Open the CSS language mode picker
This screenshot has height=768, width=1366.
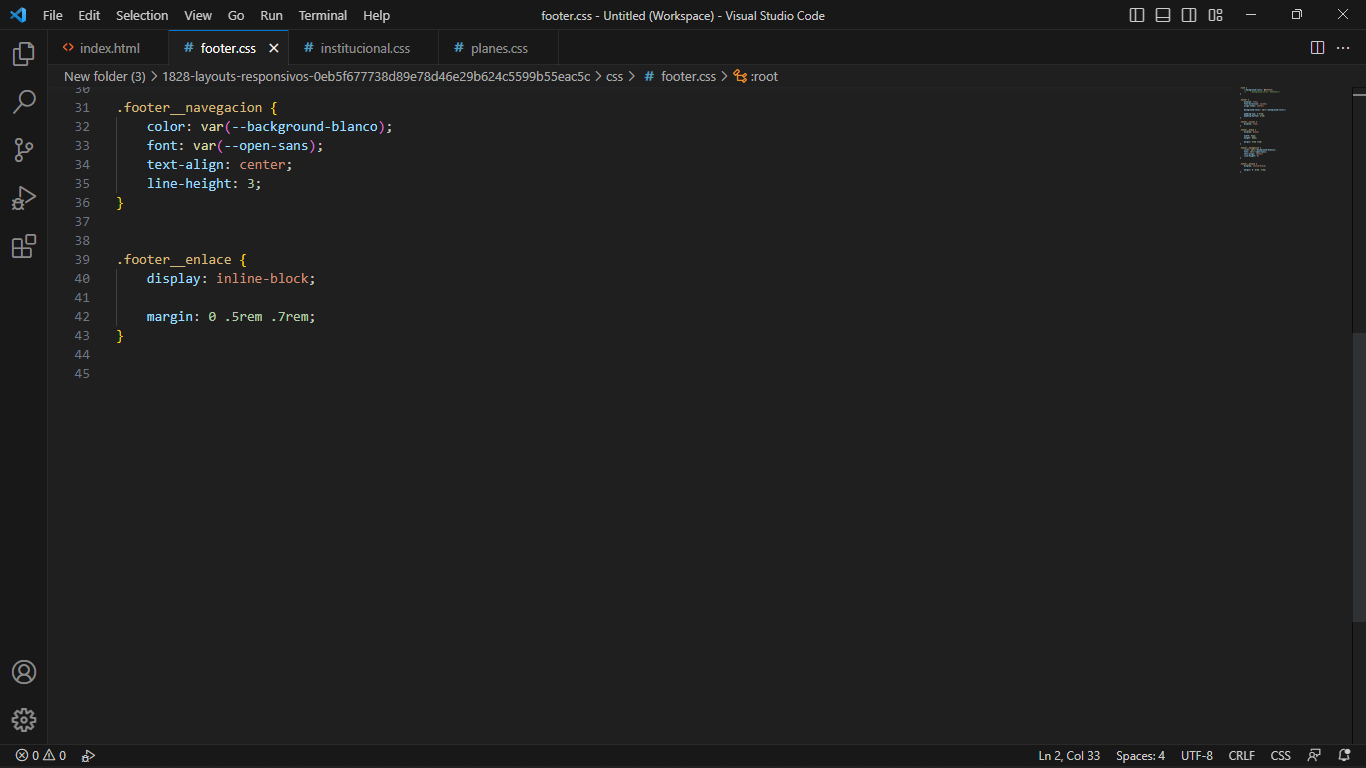click(x=1281, y=756)
